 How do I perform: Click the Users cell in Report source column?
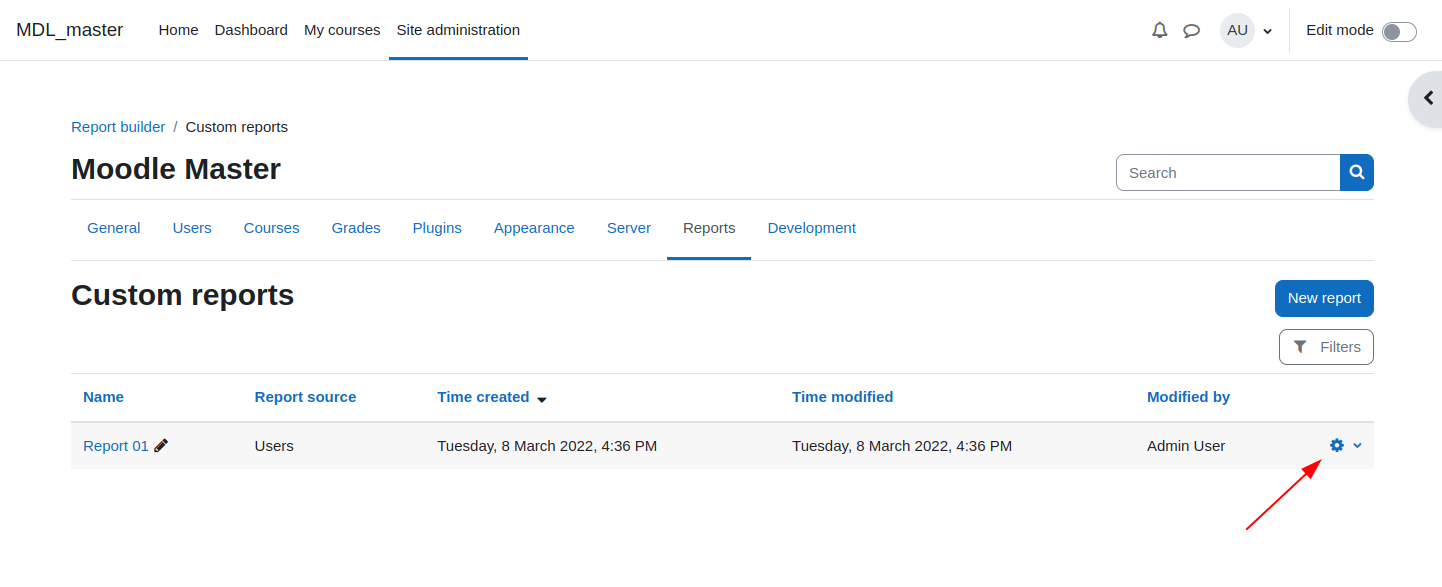click(274, 446)
